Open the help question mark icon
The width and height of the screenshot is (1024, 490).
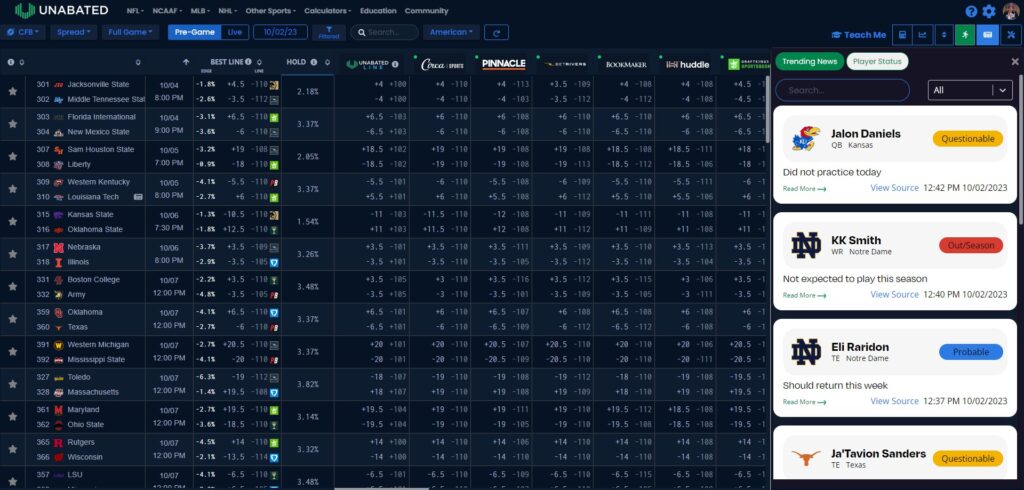pyautogui.click(x=971, y=11)
